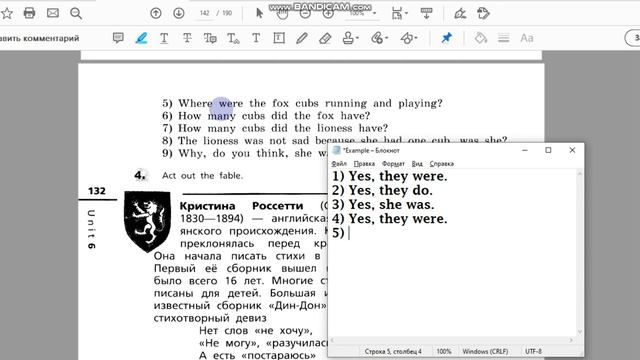Open Формат menu in Notepad
The height and width of the screenshot is (360, 640).
393,164
